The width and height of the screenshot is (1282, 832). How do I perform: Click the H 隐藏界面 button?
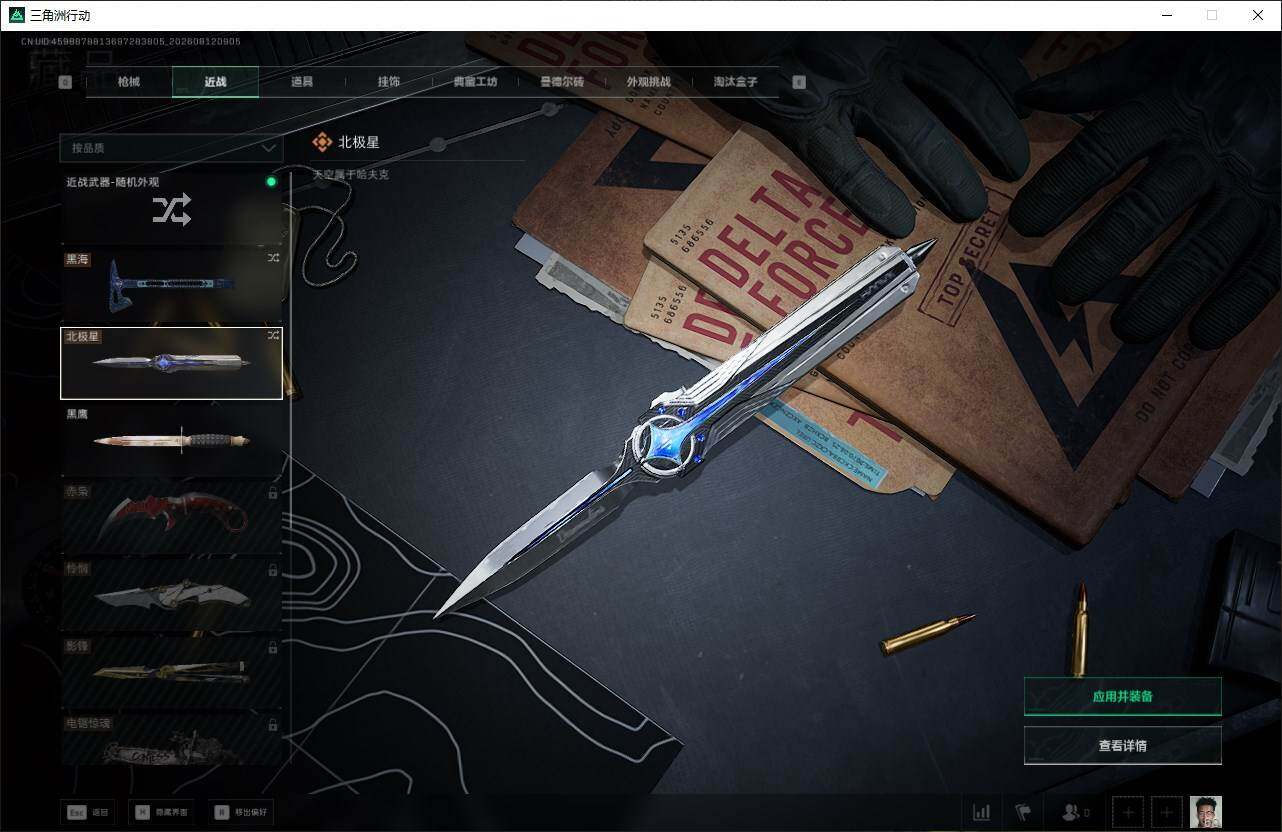point(161,812)
